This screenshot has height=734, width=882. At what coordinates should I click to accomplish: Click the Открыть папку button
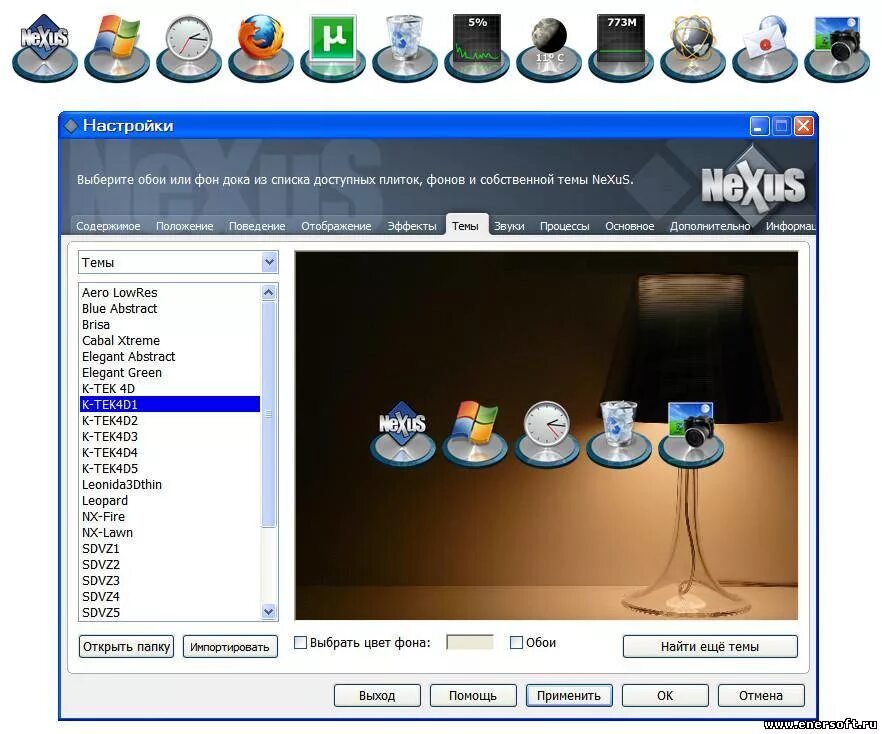[127, 647]
